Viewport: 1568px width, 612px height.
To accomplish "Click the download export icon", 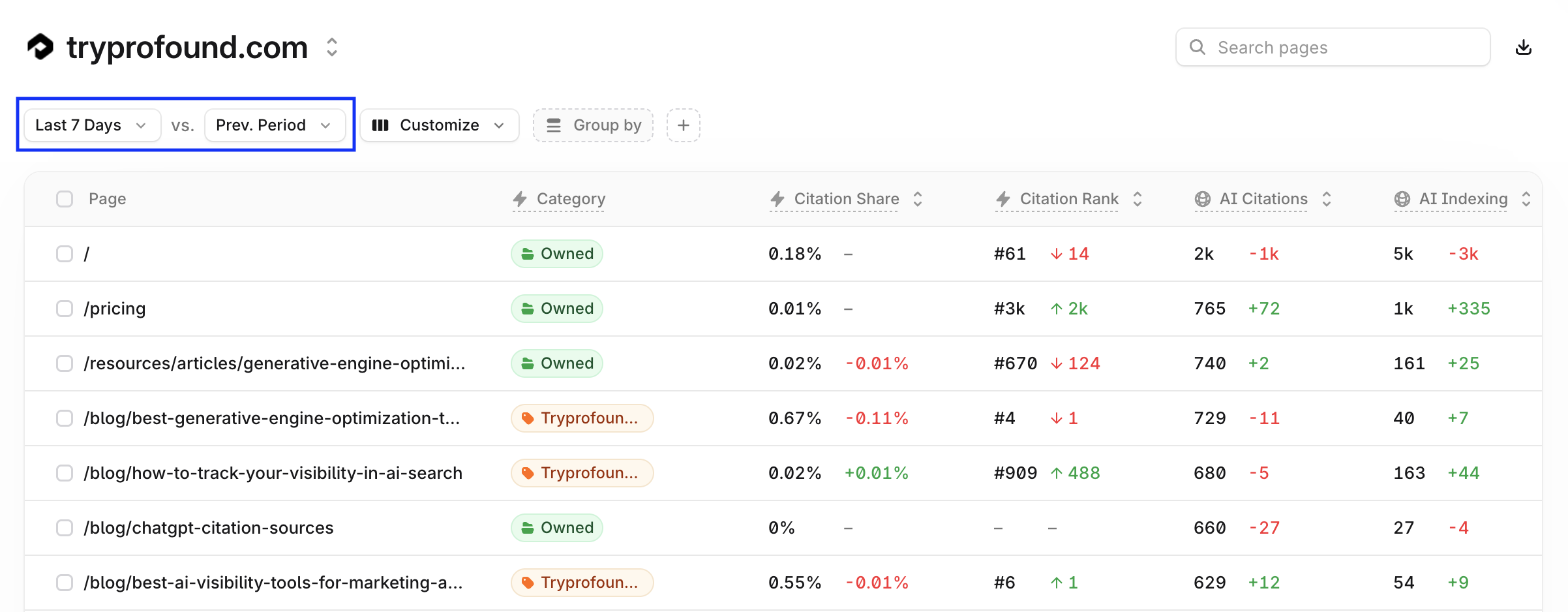I will pyautogui.click(x=1524, y=47).
